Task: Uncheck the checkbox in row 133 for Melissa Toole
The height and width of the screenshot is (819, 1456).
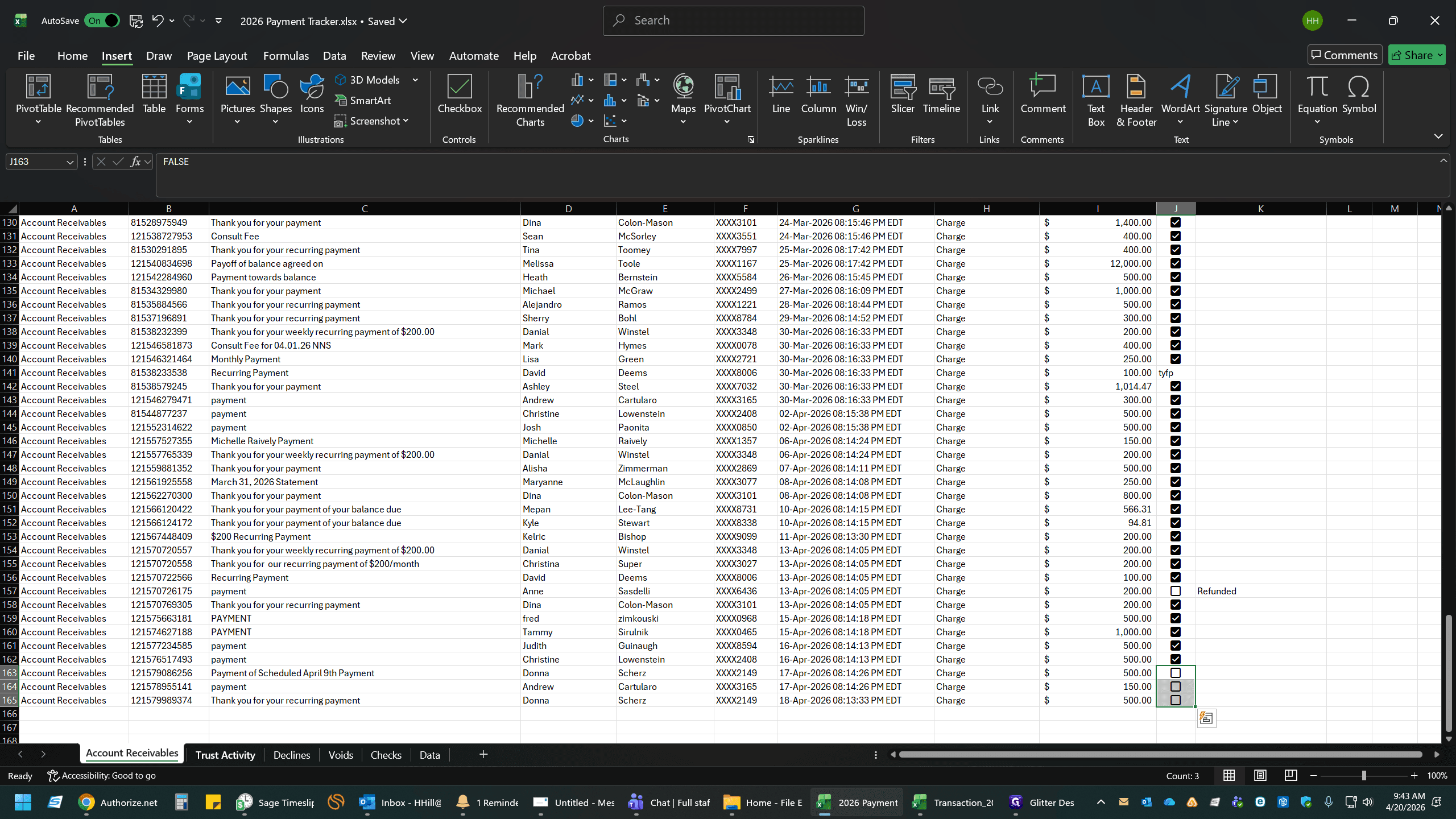Action: 1176,263
